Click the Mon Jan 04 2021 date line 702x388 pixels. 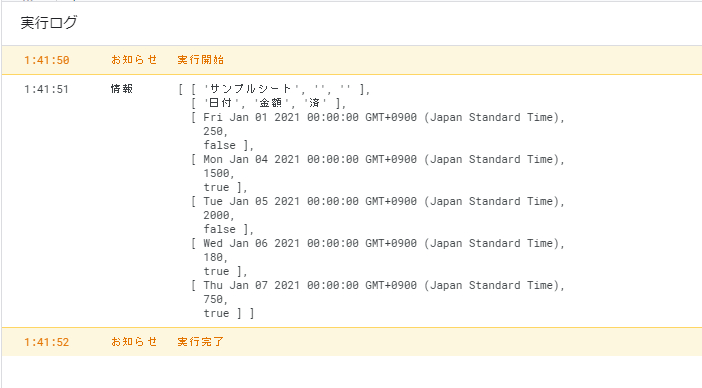coord(377,159)
